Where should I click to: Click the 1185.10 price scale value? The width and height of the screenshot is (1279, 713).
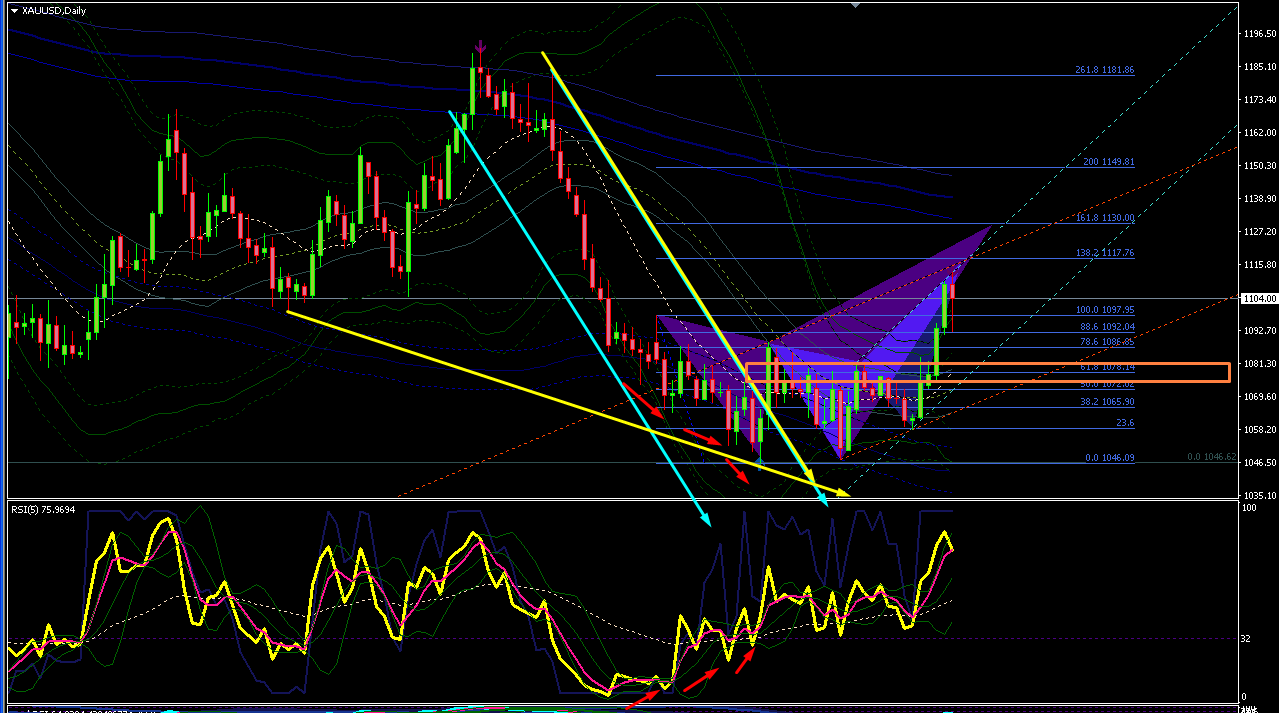click(1259, 66)
